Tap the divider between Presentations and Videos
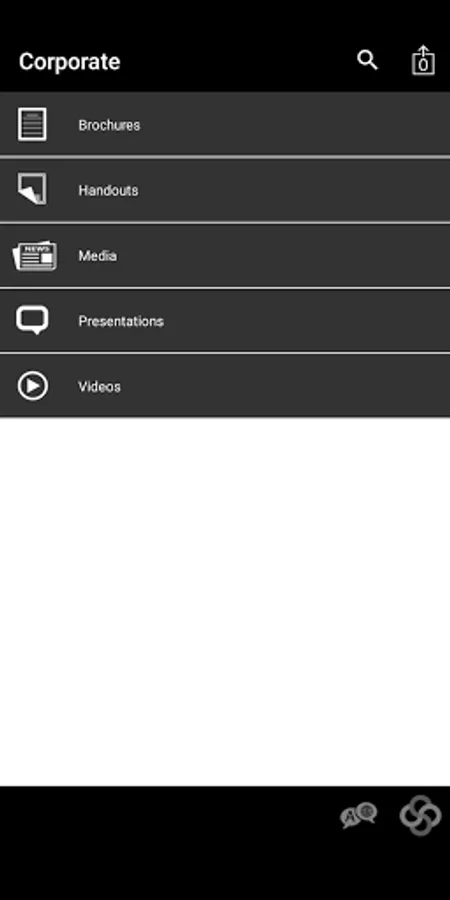Viewport: 450px width, 900px height. 225,353
